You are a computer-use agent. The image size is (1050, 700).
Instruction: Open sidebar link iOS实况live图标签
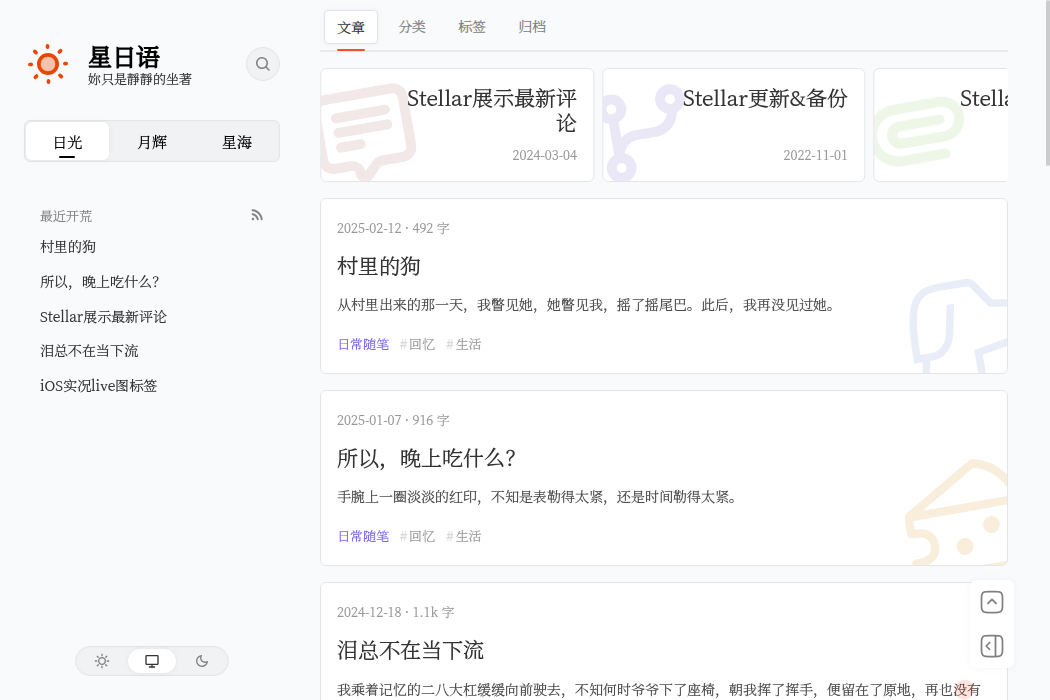coord(98,386)
